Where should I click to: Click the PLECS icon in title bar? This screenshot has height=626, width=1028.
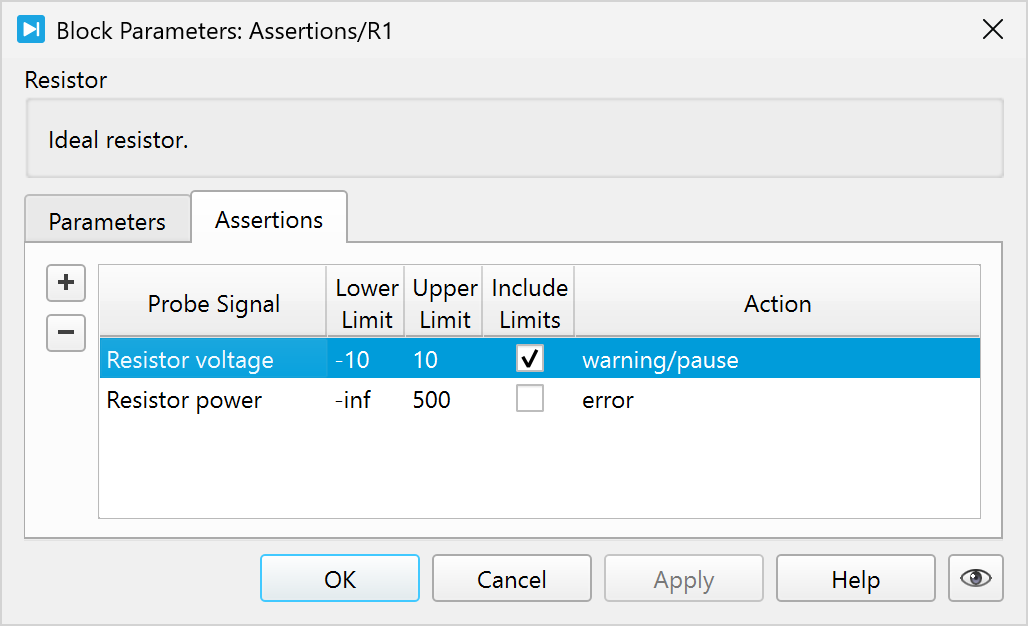[31, 30]
